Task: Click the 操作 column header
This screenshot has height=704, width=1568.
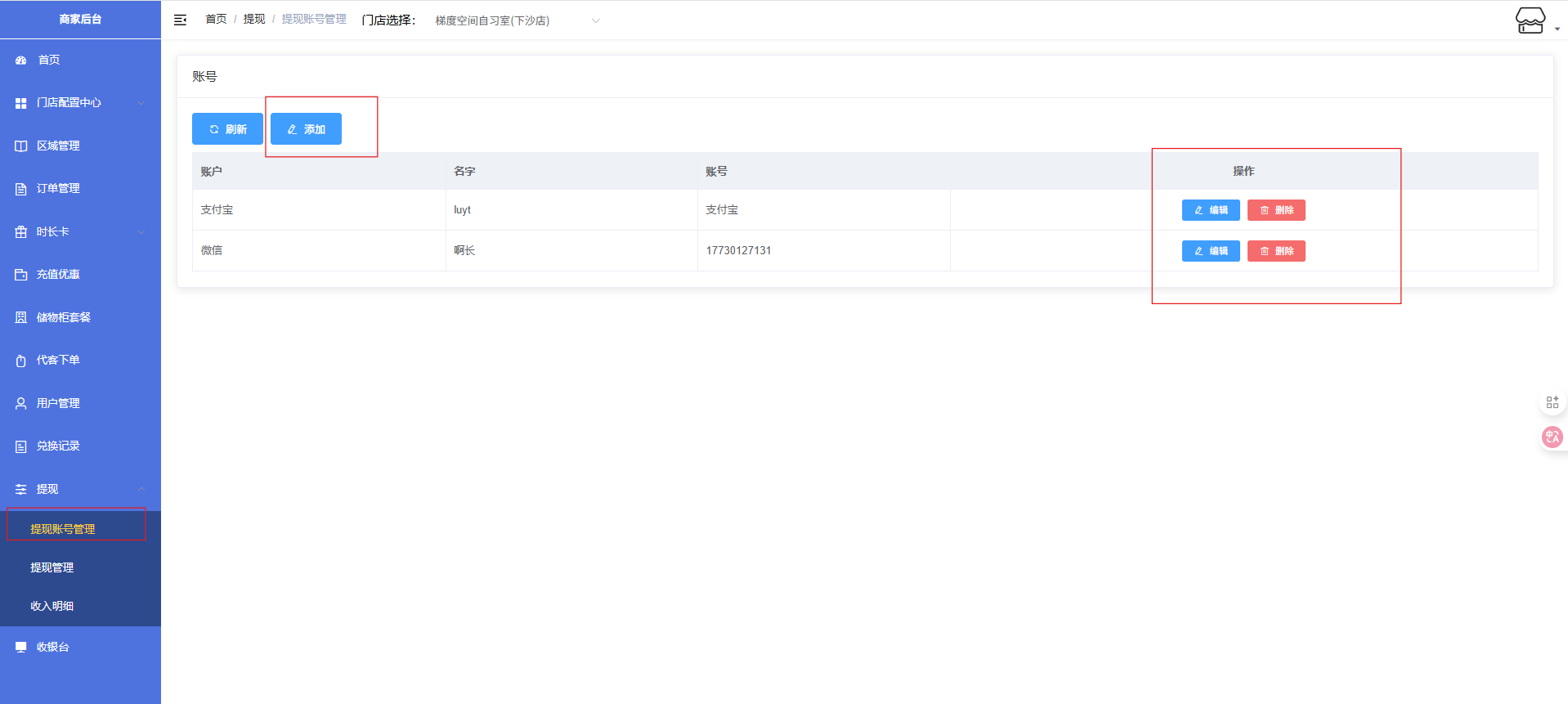Action: pyautogui.click(x=1243, y=171)
